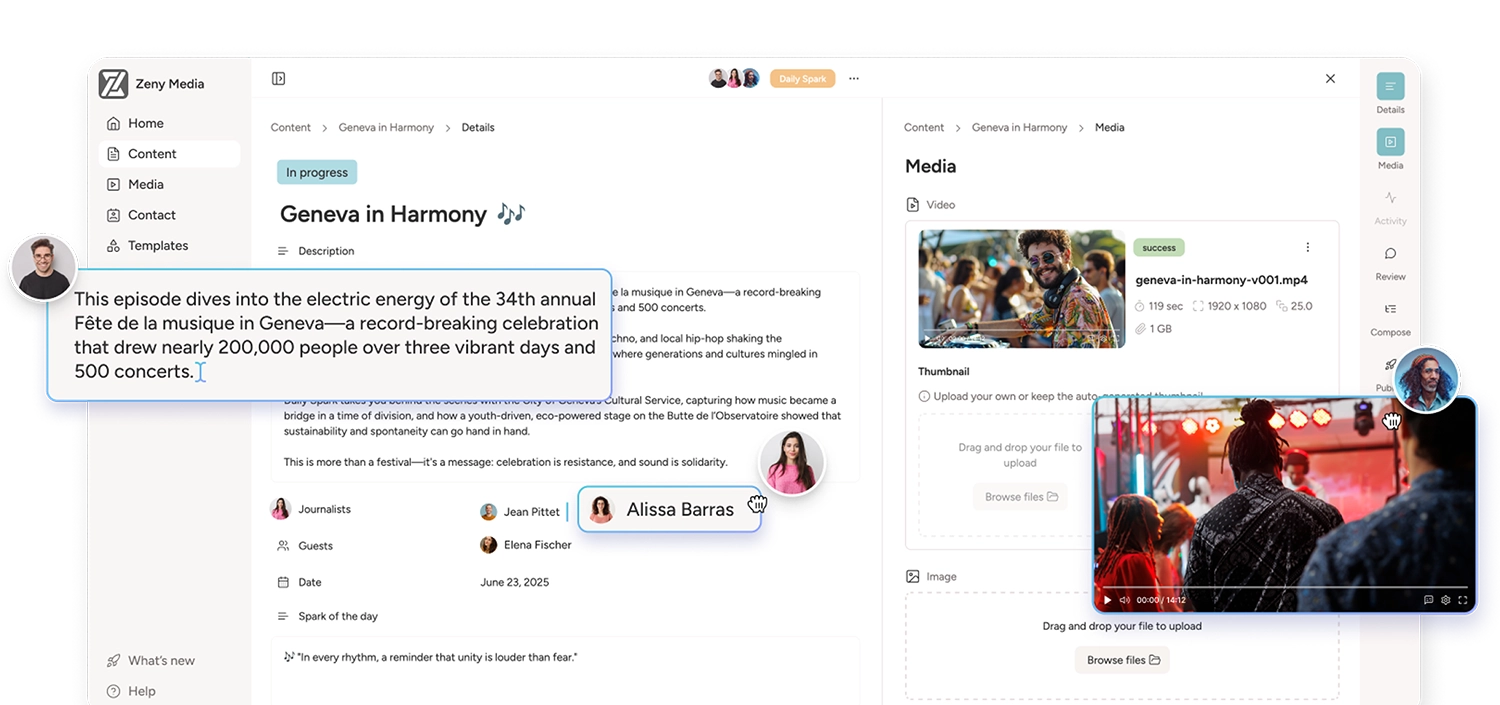Click the 1920 x 1080 resolution icon
Viewport: 1500px width, 705px height.
pos(1198,306)
